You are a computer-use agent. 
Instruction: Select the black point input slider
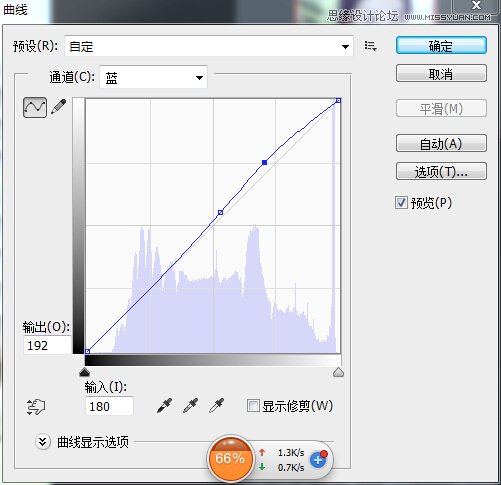[85, 372]
